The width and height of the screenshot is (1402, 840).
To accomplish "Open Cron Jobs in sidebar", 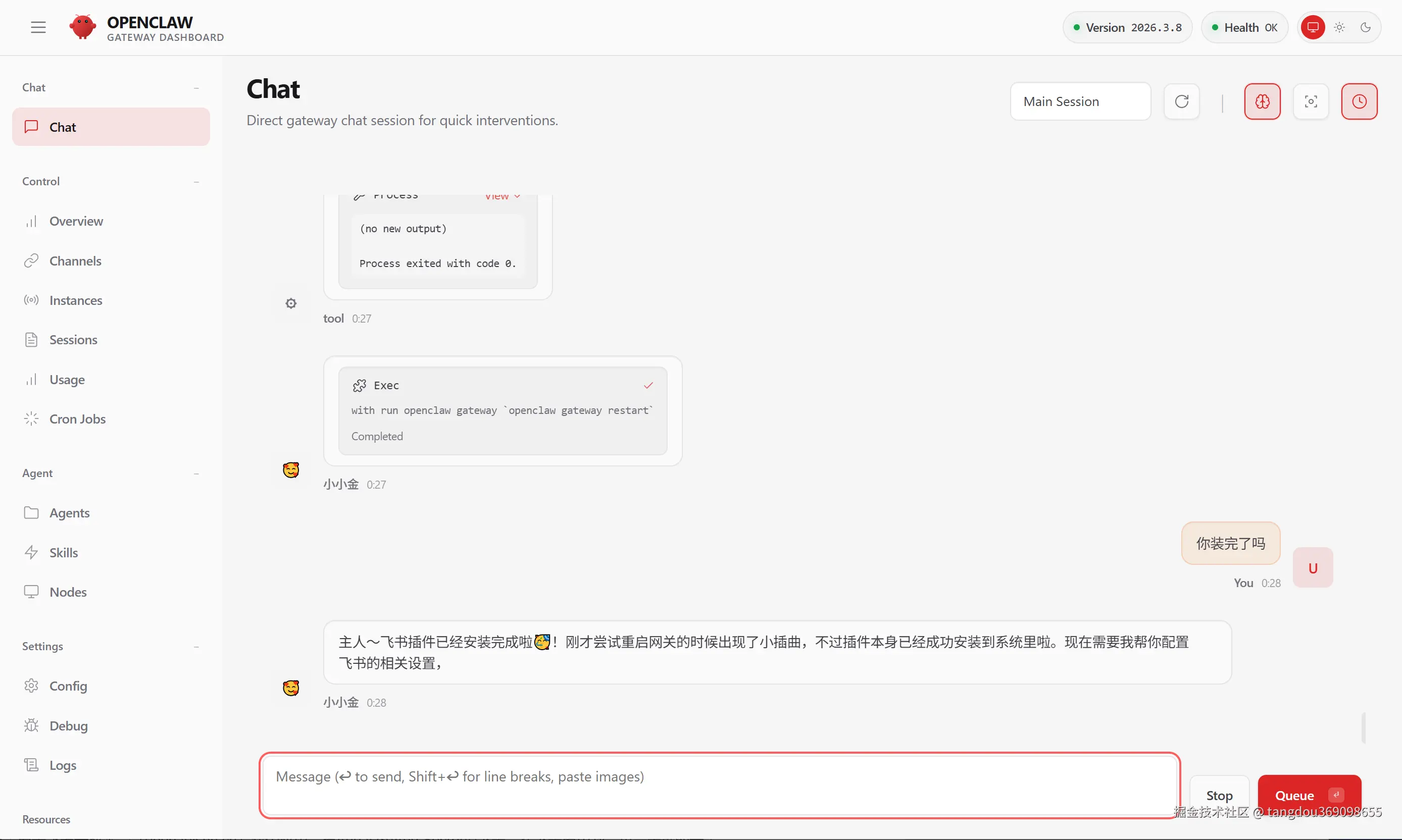I will [x=77, y=419].
